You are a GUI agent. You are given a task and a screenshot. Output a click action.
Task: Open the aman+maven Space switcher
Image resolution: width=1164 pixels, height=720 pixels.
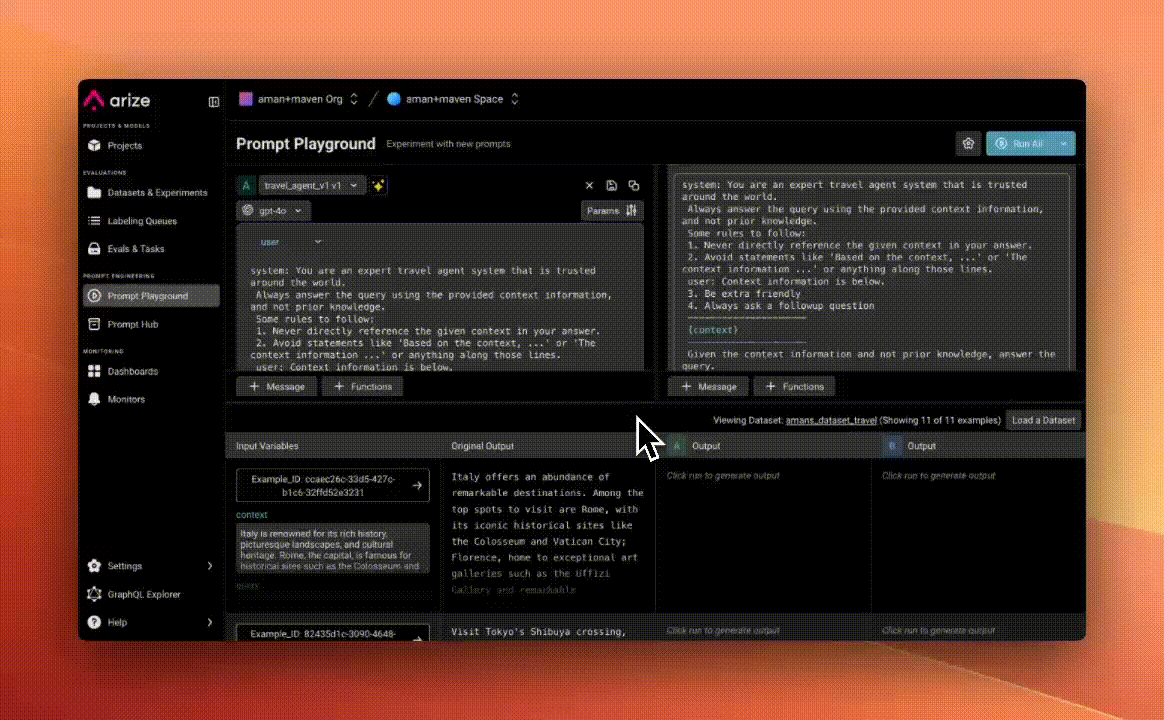[452, 99]
